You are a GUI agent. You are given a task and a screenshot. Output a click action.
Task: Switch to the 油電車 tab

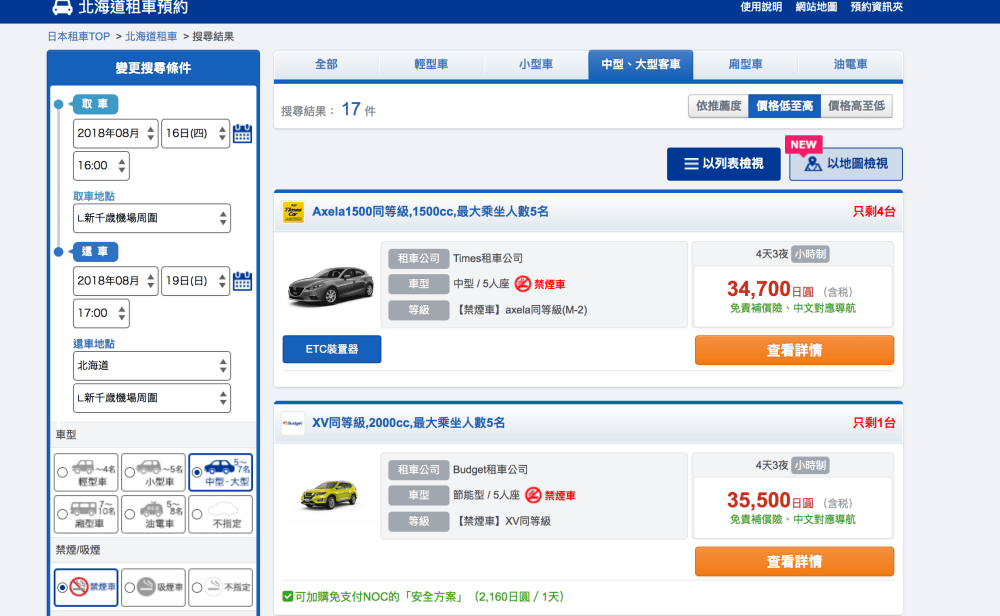(x=850, y=65)
